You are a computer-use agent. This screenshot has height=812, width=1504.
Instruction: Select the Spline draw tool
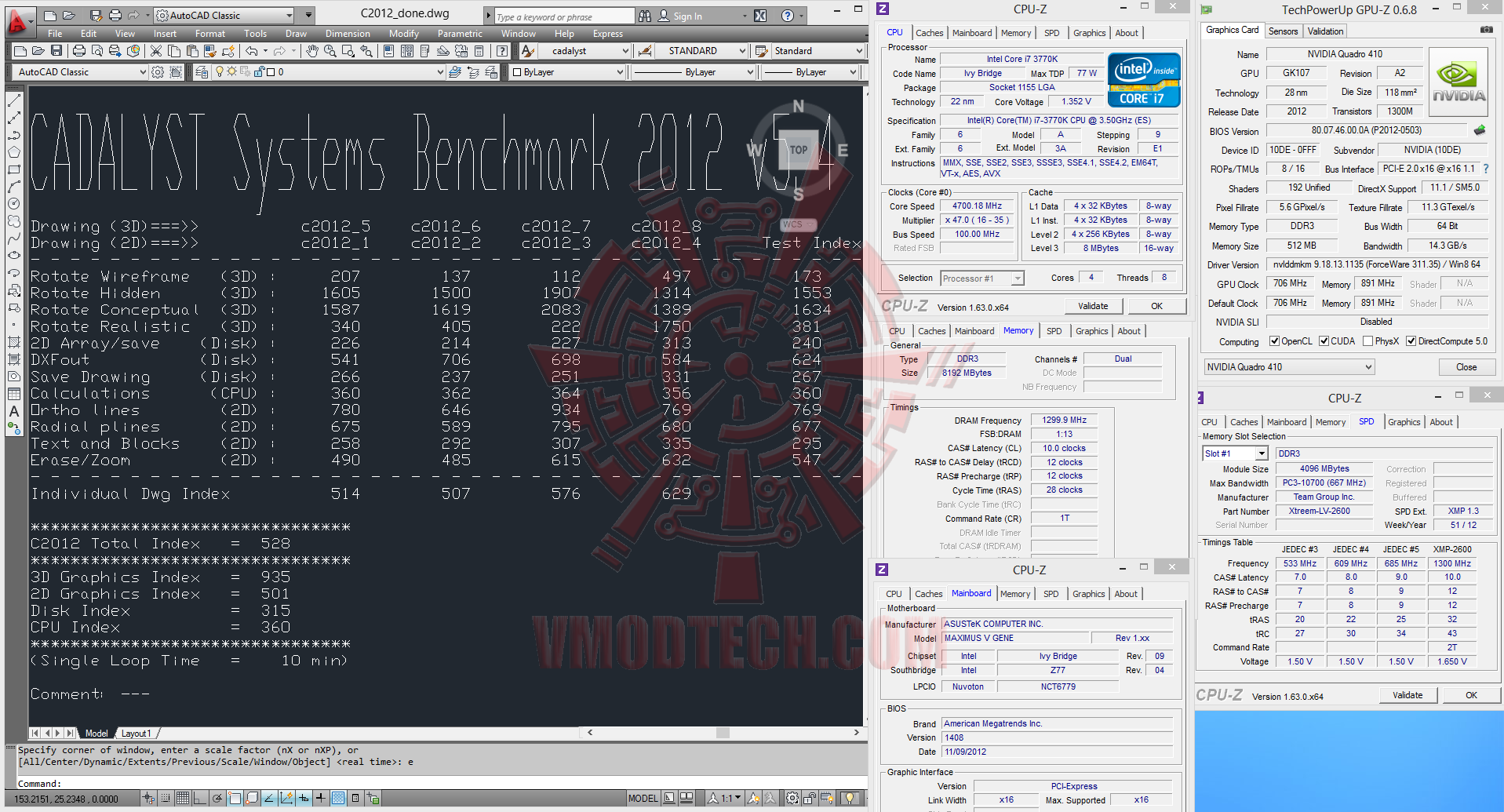14,239
